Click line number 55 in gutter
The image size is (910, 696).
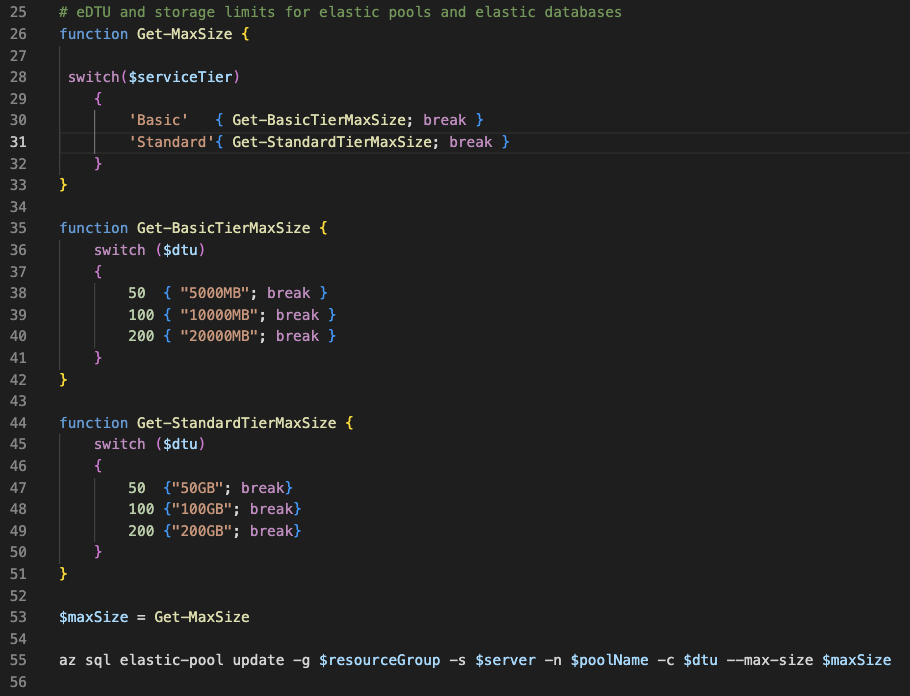[18, 660]
